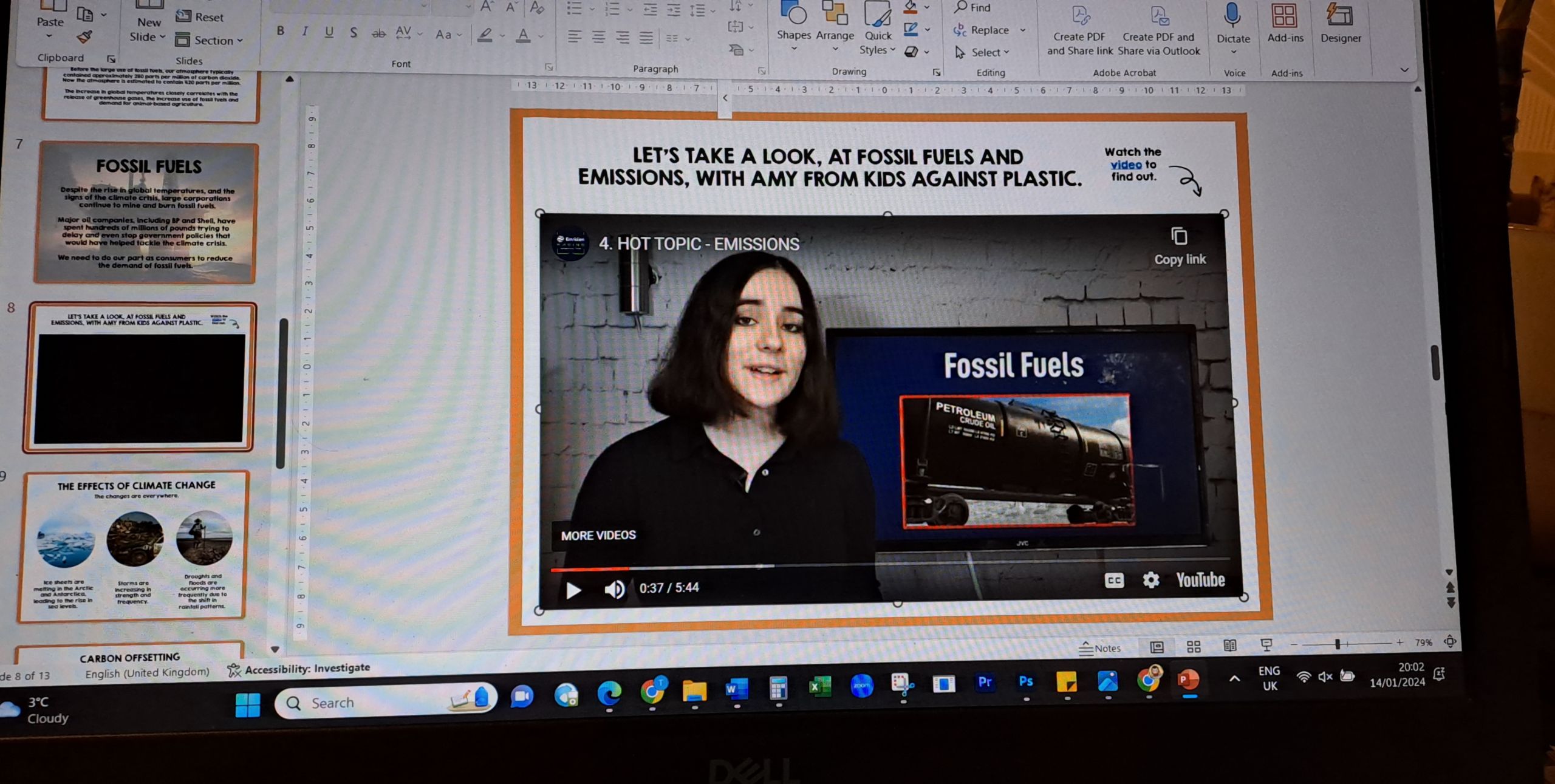Follow the 'video' hyperlink on the slide

[x=1126, y=165]
